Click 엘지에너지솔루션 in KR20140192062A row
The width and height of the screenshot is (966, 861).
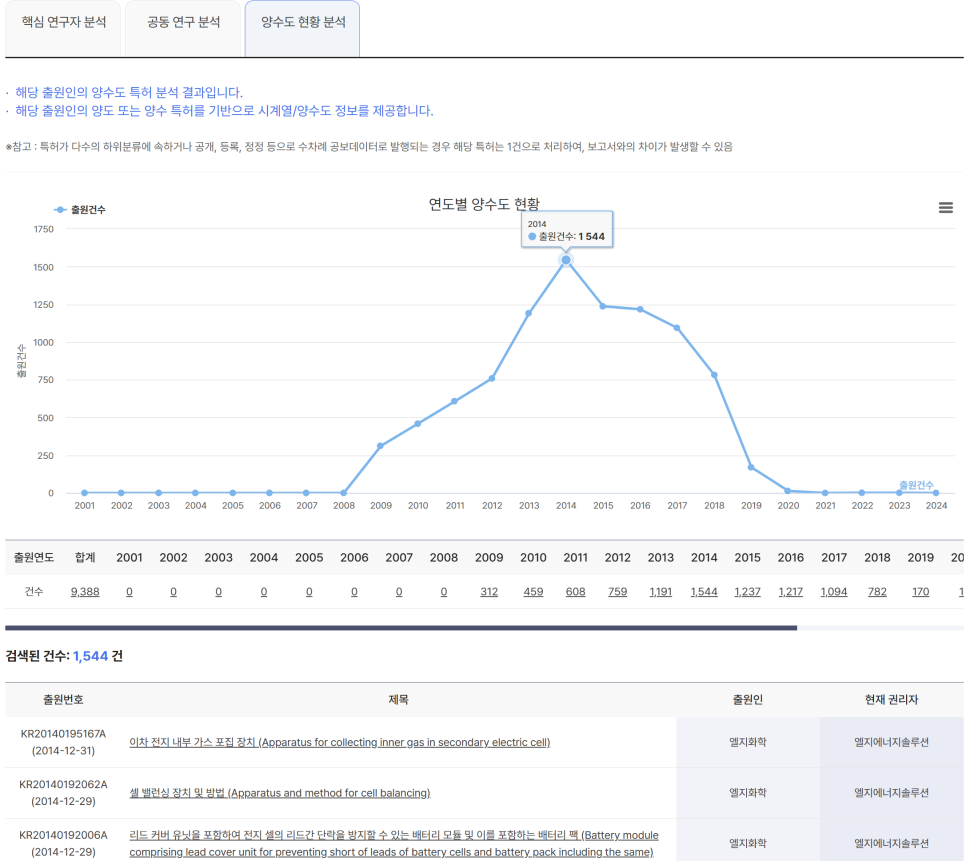coord(891,793)
